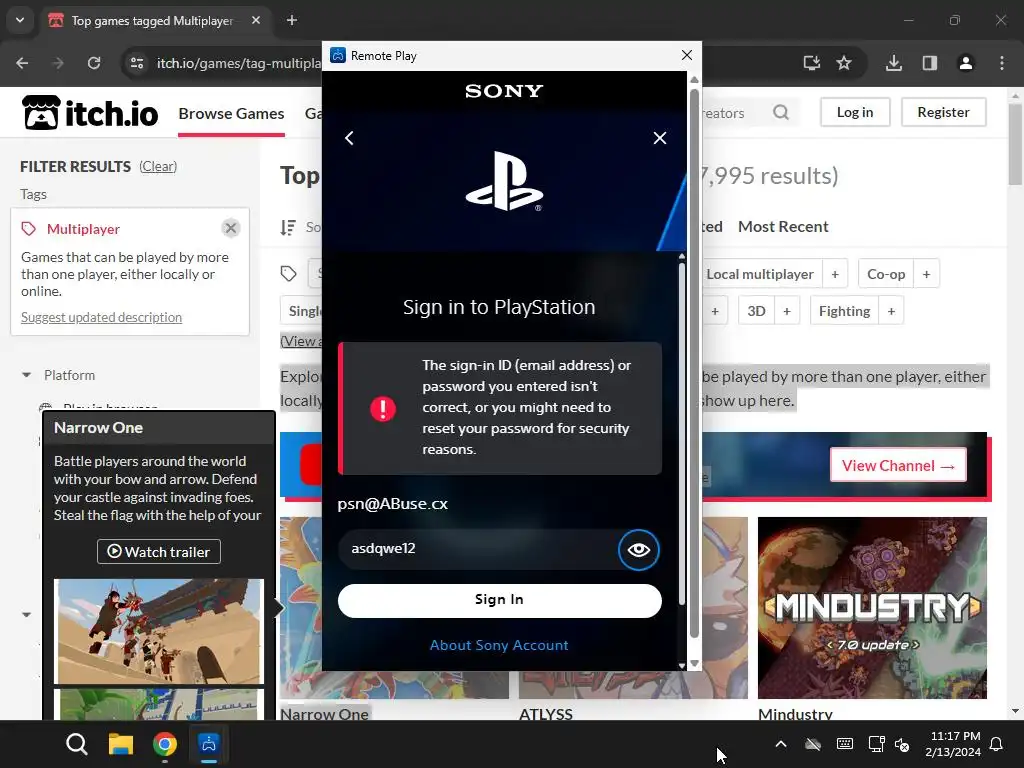
Task: Show hidden system tray icons chevron
Action: [780, 744]
